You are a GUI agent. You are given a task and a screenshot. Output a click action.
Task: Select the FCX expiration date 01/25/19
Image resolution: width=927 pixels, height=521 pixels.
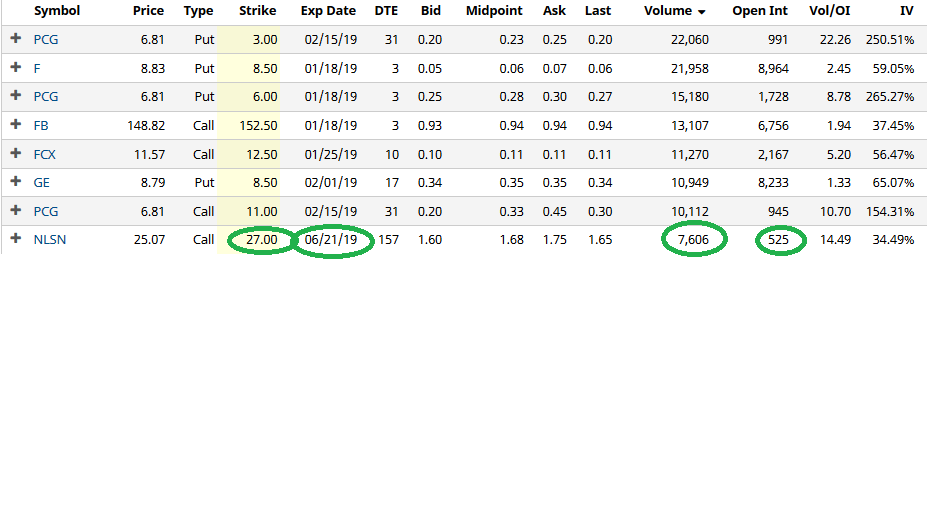point(331,154)
